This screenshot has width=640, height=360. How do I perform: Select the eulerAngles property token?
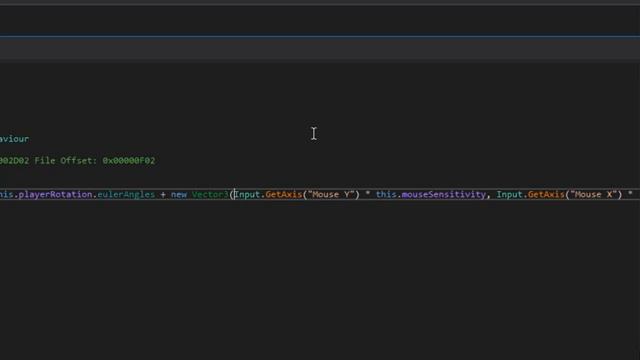(x=126, y=195)
